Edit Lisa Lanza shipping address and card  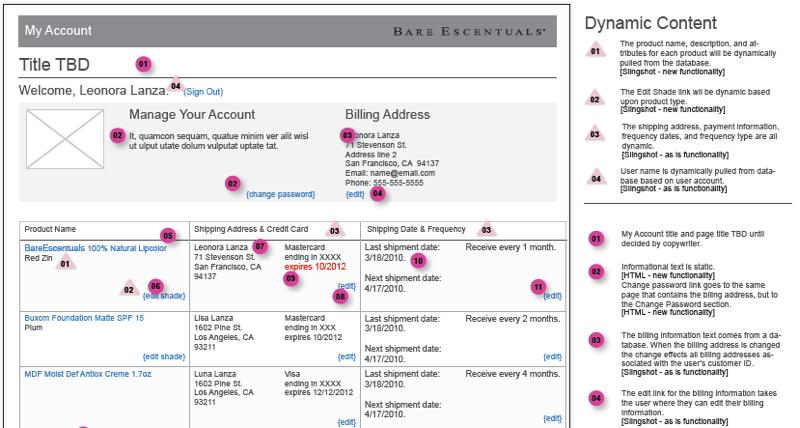(346, 356)
